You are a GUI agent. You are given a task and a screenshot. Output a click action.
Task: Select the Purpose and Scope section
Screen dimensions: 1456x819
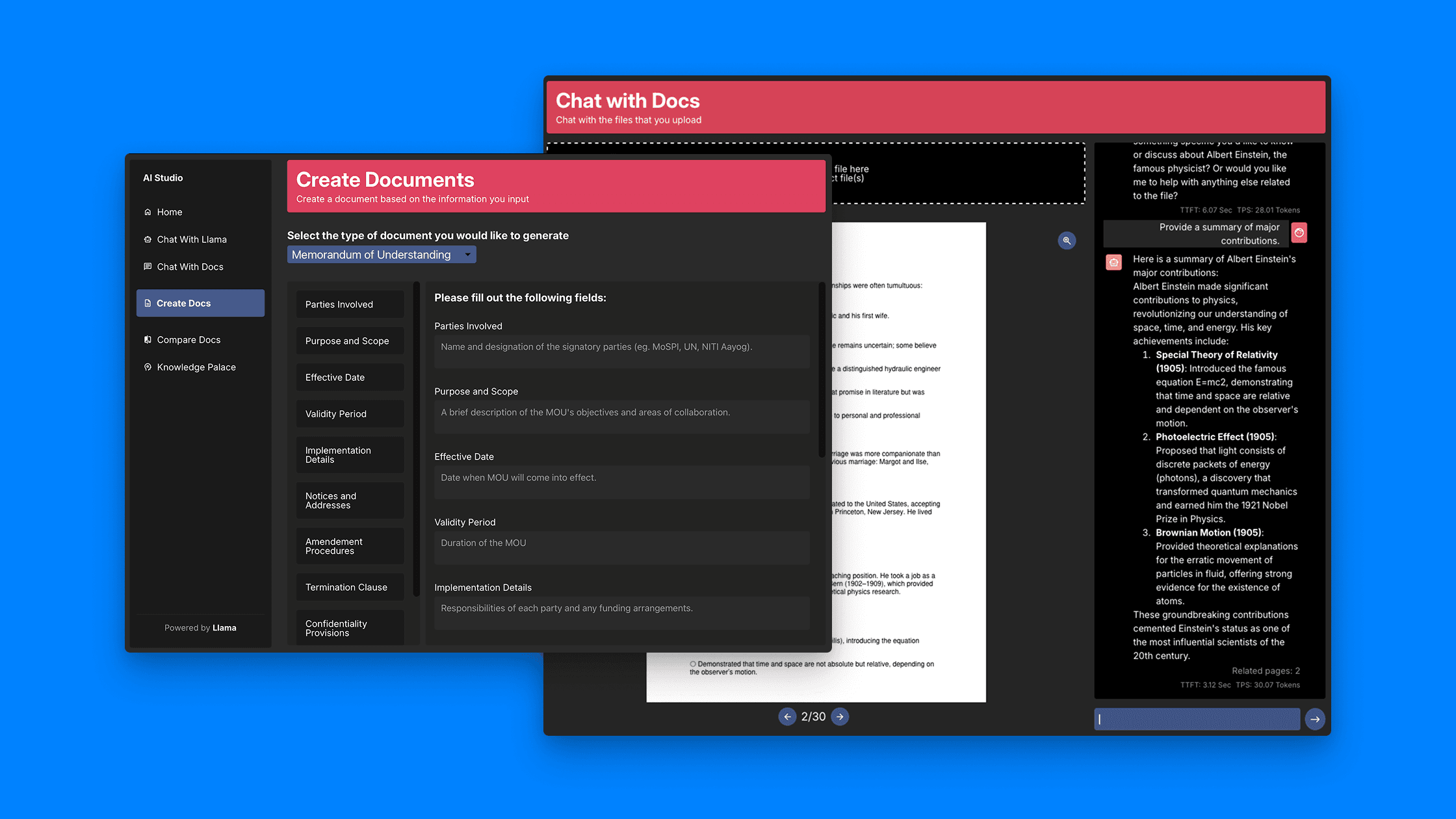click(x=350, y=341)
